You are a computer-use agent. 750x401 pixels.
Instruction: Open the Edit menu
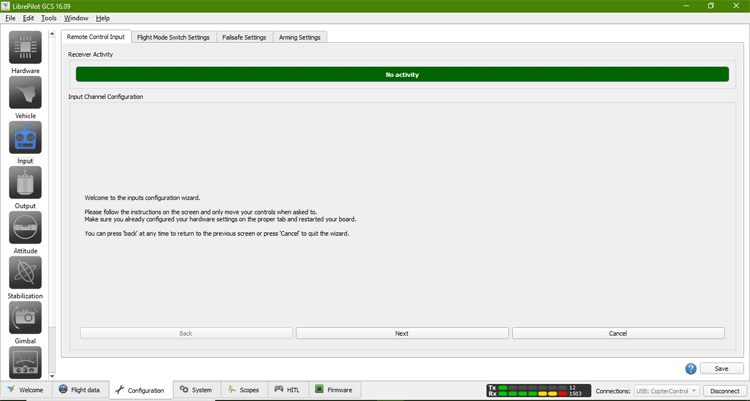(x=28, y=18)
